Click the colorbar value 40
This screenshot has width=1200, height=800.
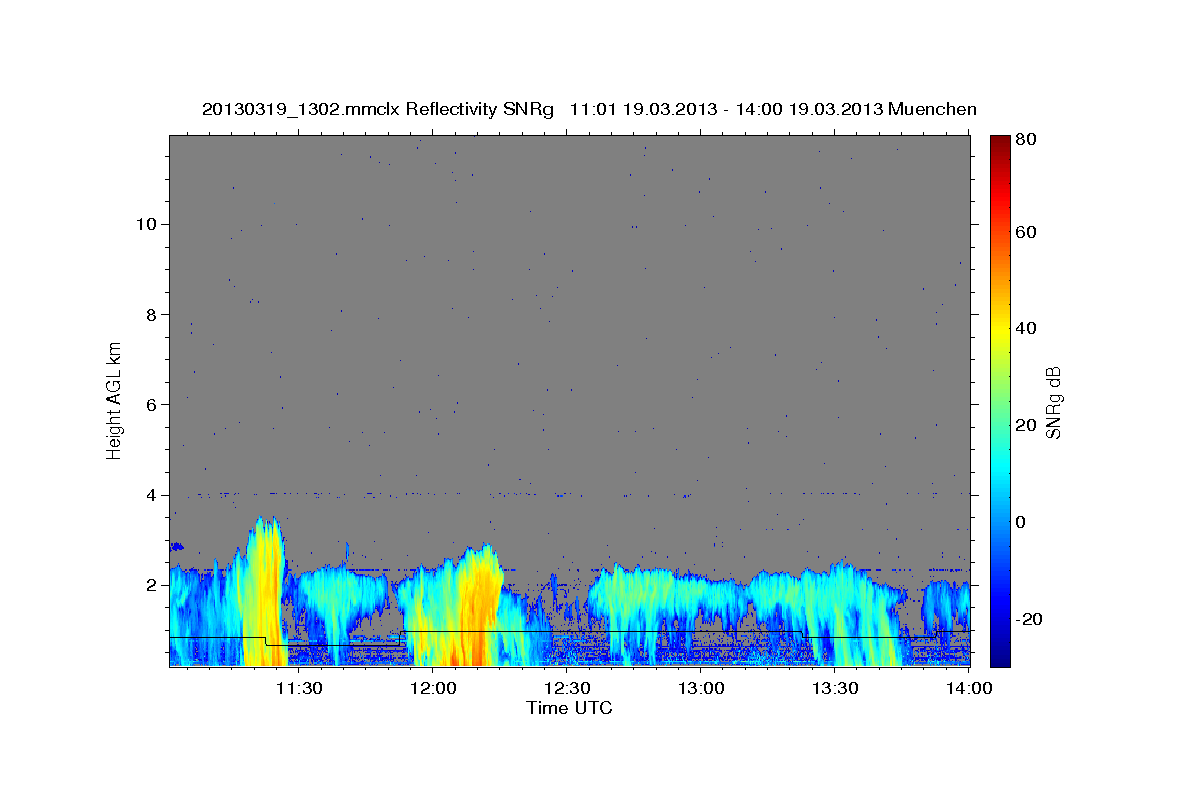(1028, 328)
